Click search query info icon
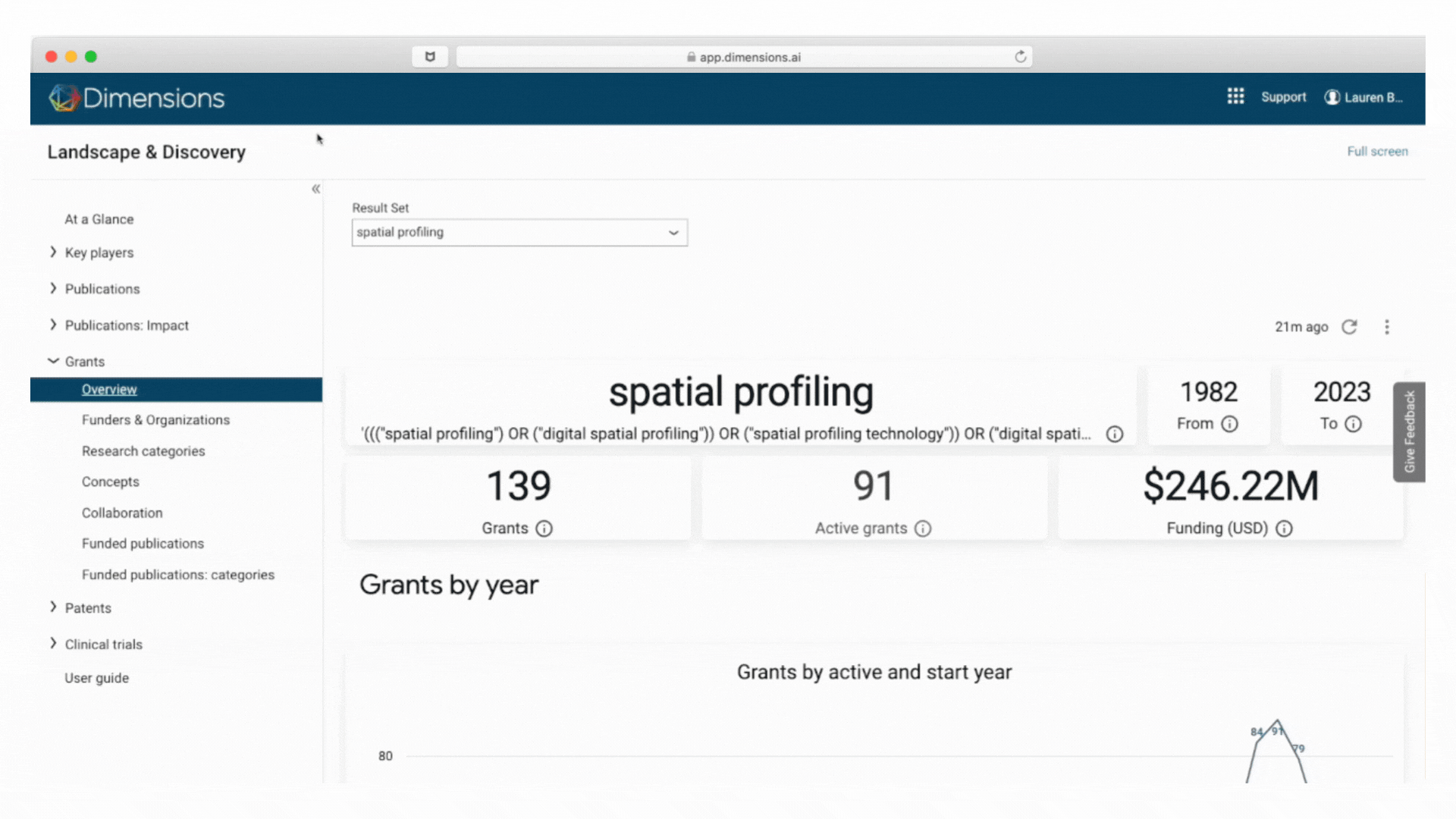 (1114, 435)
